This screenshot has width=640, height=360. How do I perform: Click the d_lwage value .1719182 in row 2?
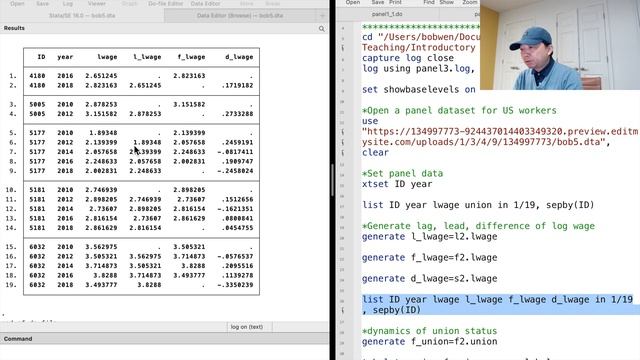tap(237, 85)
